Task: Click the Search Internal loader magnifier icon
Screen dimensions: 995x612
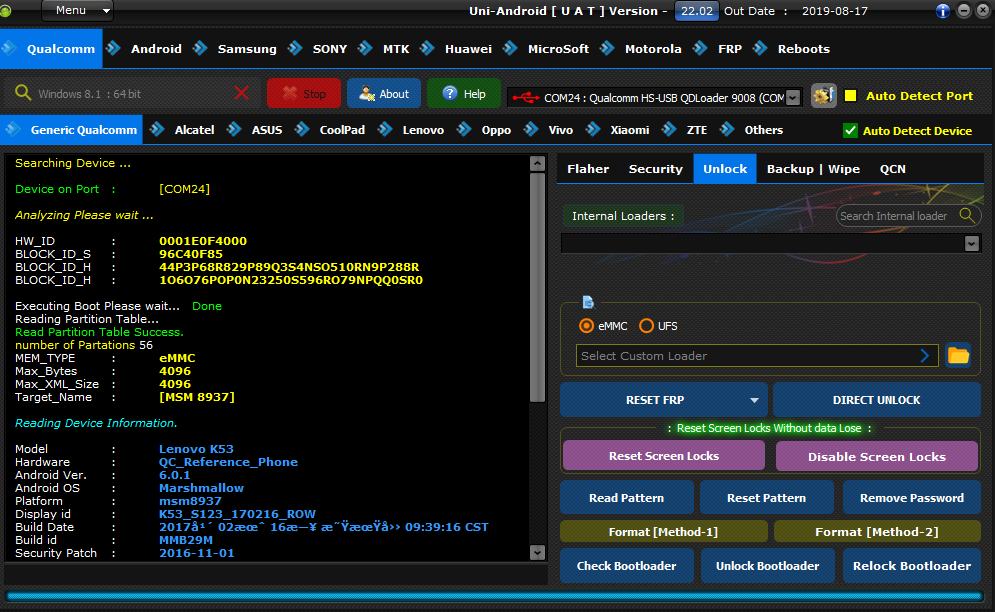Action: [967, 215]
